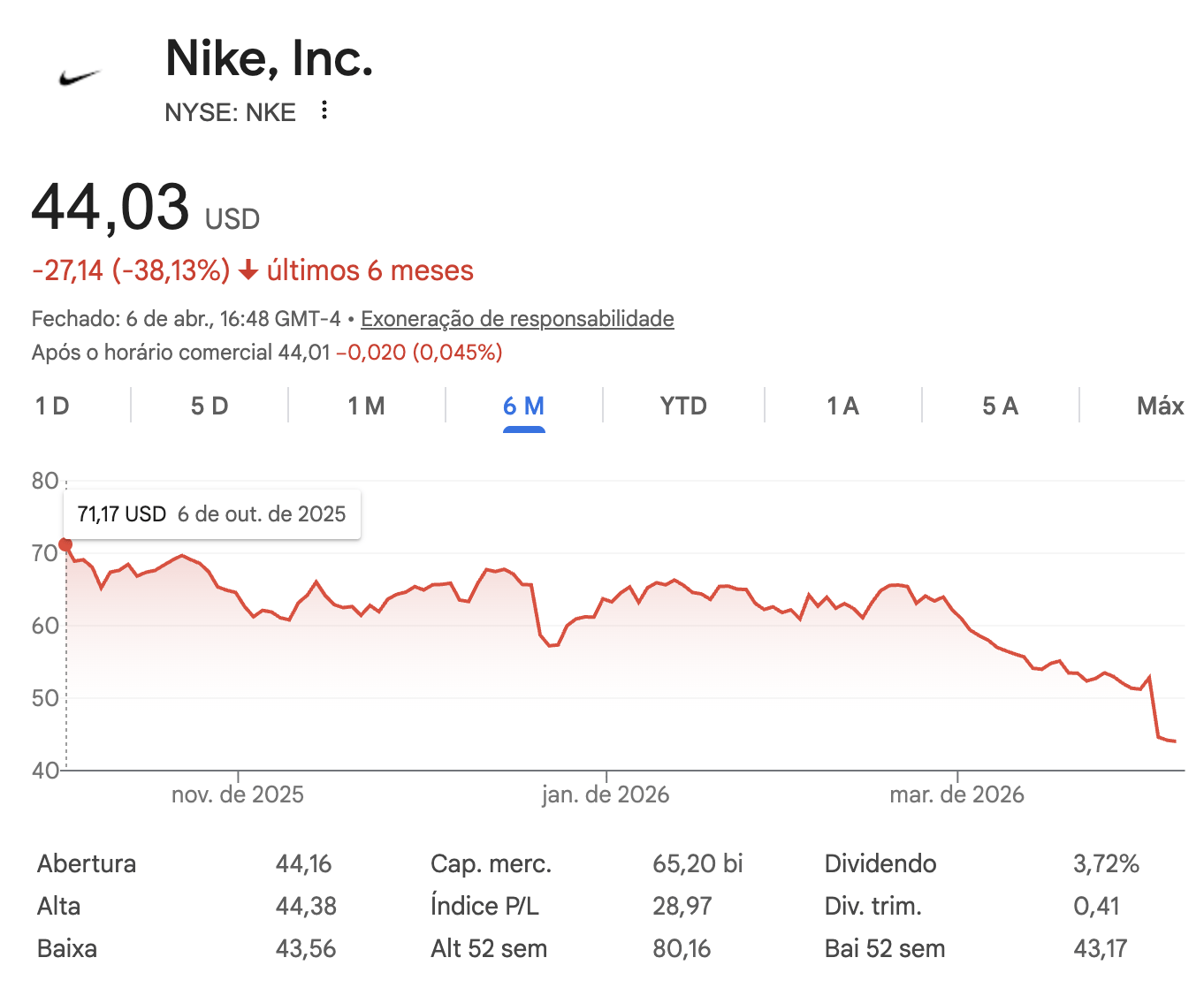This screenshot has width=1204, height=988.
Task: Click the Cap. merc. statistic label
Action: (x=491, y=863)
